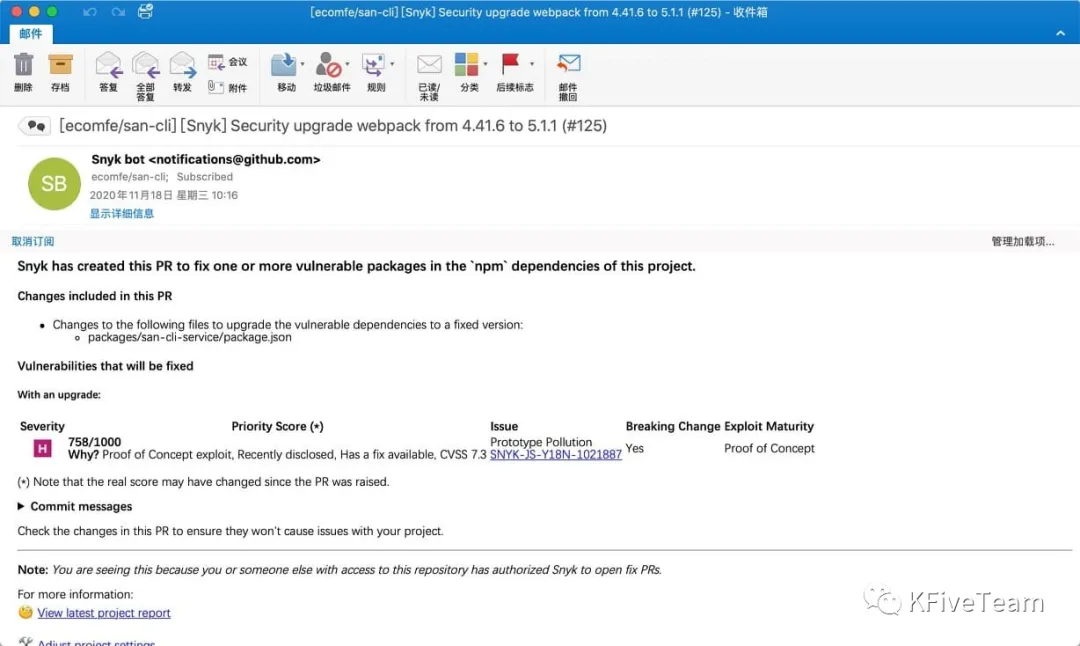1080x646 pixels.
Task: Expand the Rules dropdown arrow
Action: pyautogui.click(x=392, y=64)
